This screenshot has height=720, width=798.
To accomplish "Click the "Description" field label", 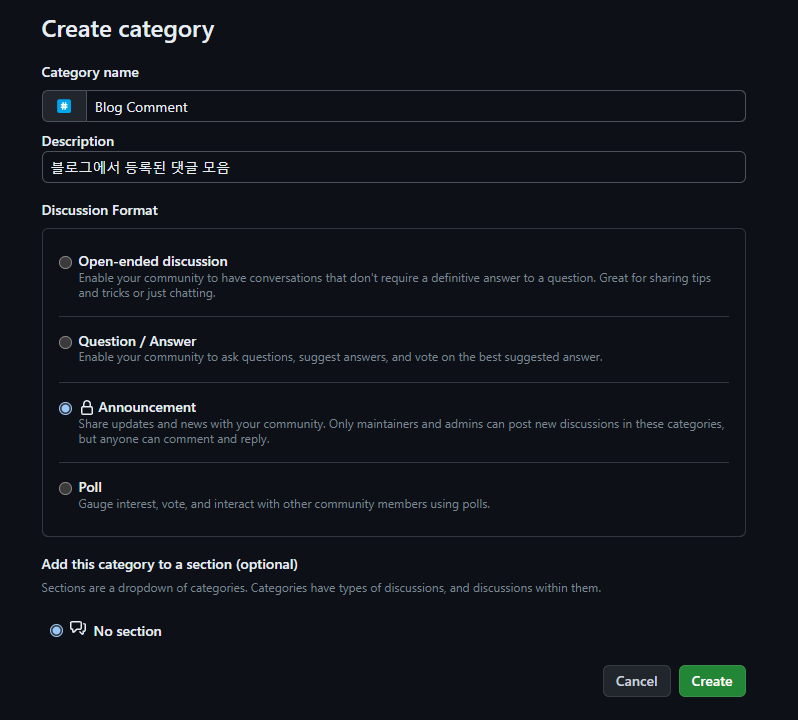I will coord(78,141).
